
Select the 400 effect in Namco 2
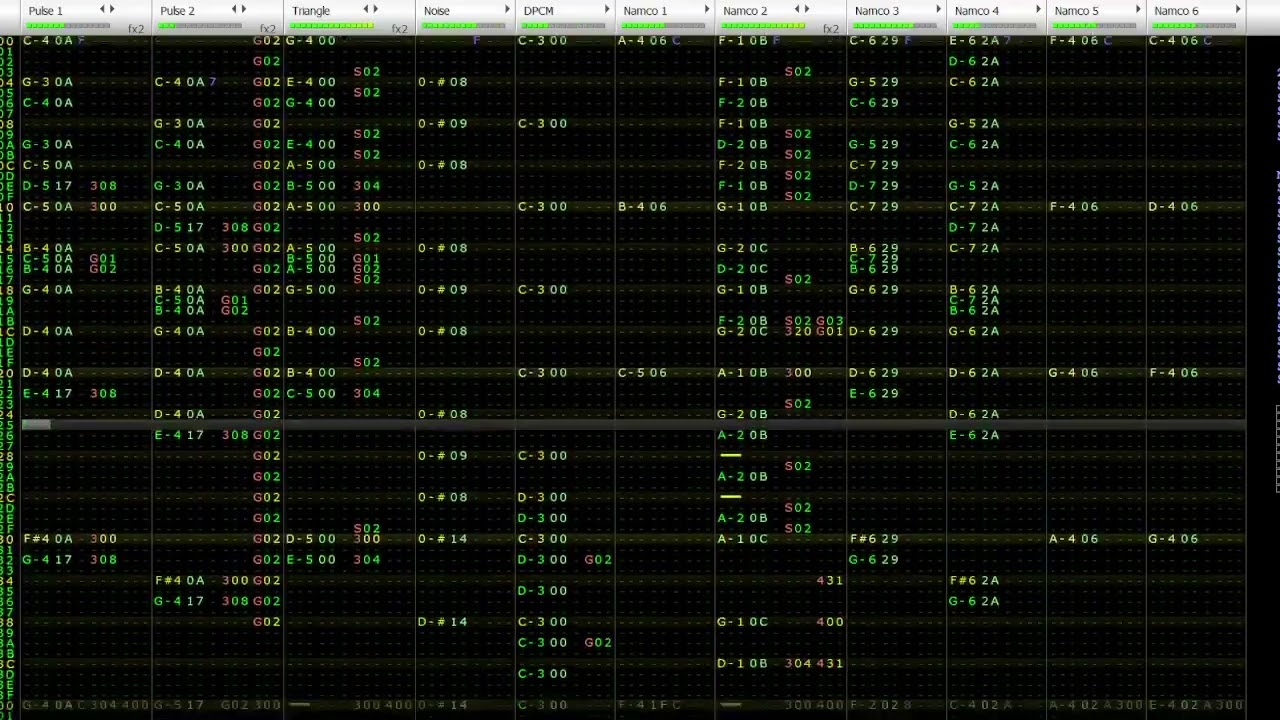point(830,622)
